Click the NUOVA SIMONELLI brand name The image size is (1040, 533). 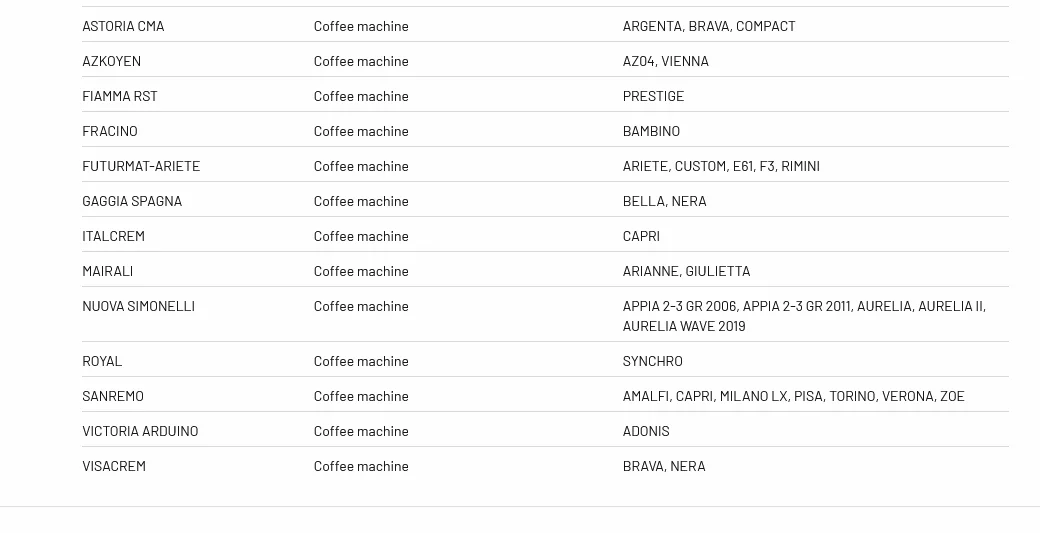pyautogui.click(x=138, y=306)
